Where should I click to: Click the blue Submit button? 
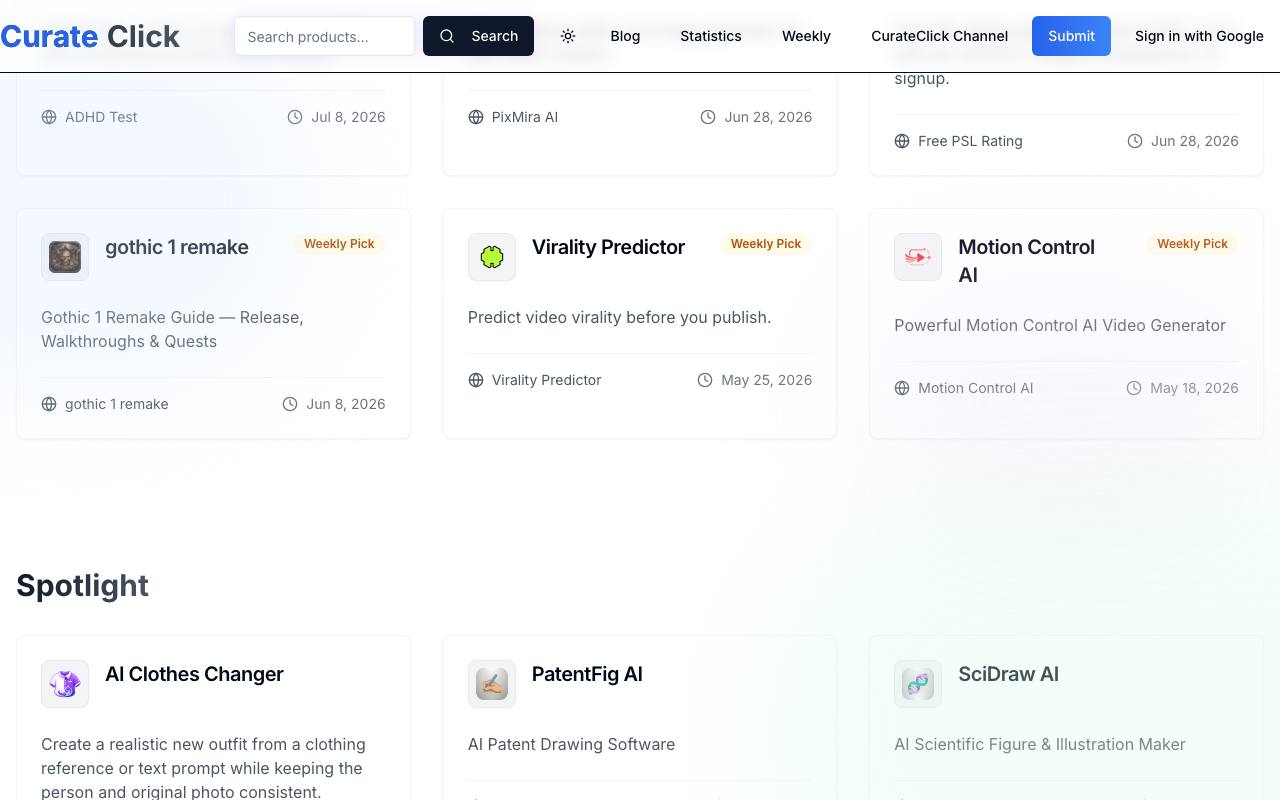pyautogui.click(x=1071, y=36)
